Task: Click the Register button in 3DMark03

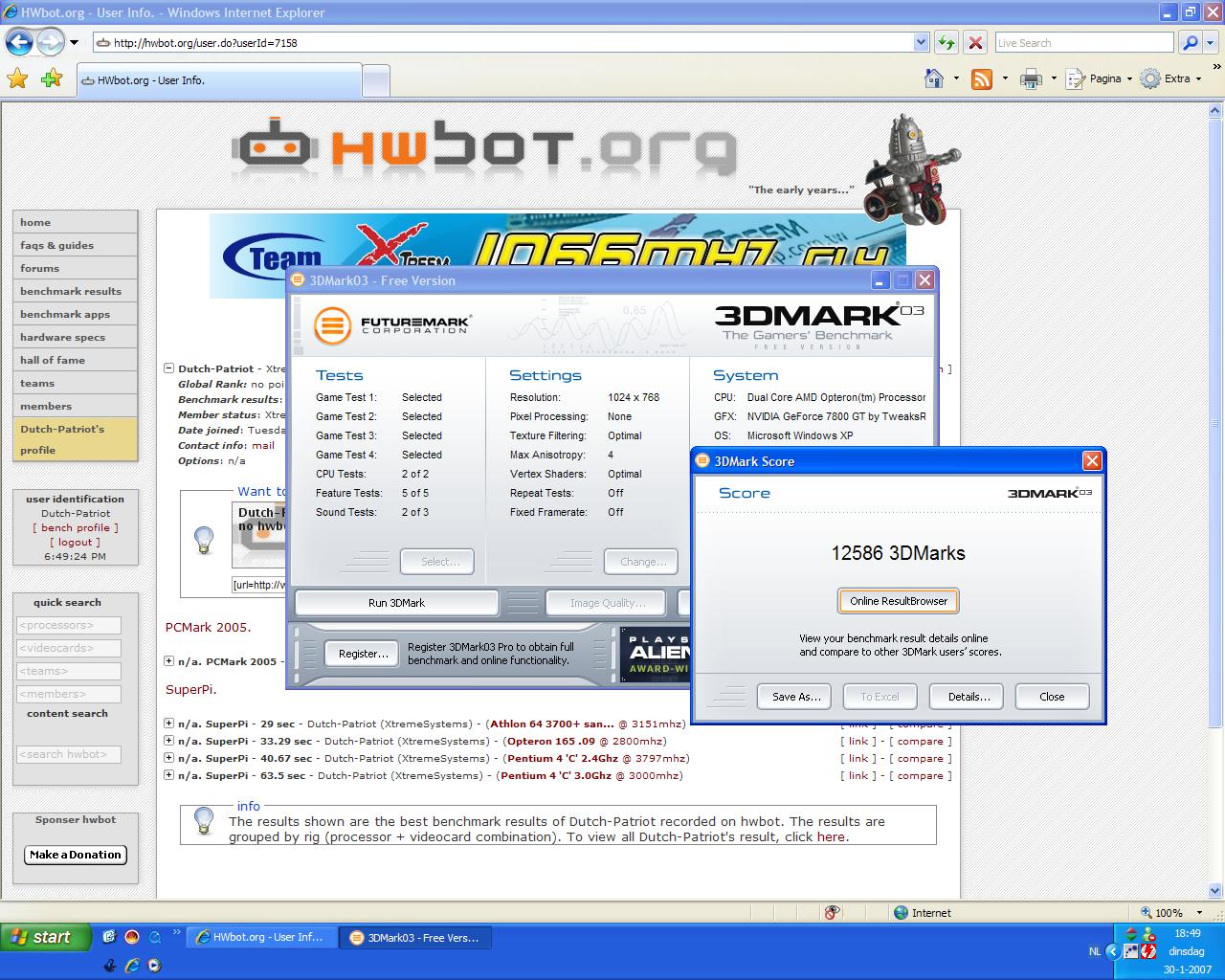Action: (x=363, y=654)
